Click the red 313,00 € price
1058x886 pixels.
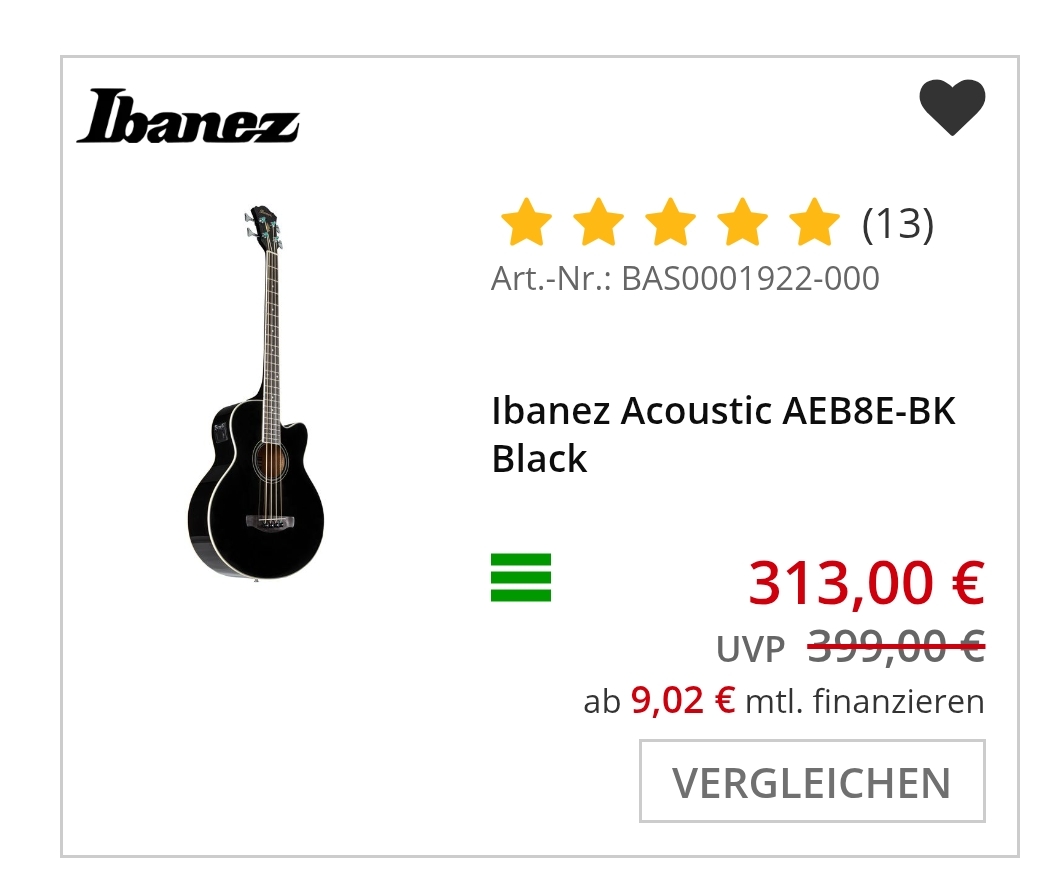(x=866, y=583)
